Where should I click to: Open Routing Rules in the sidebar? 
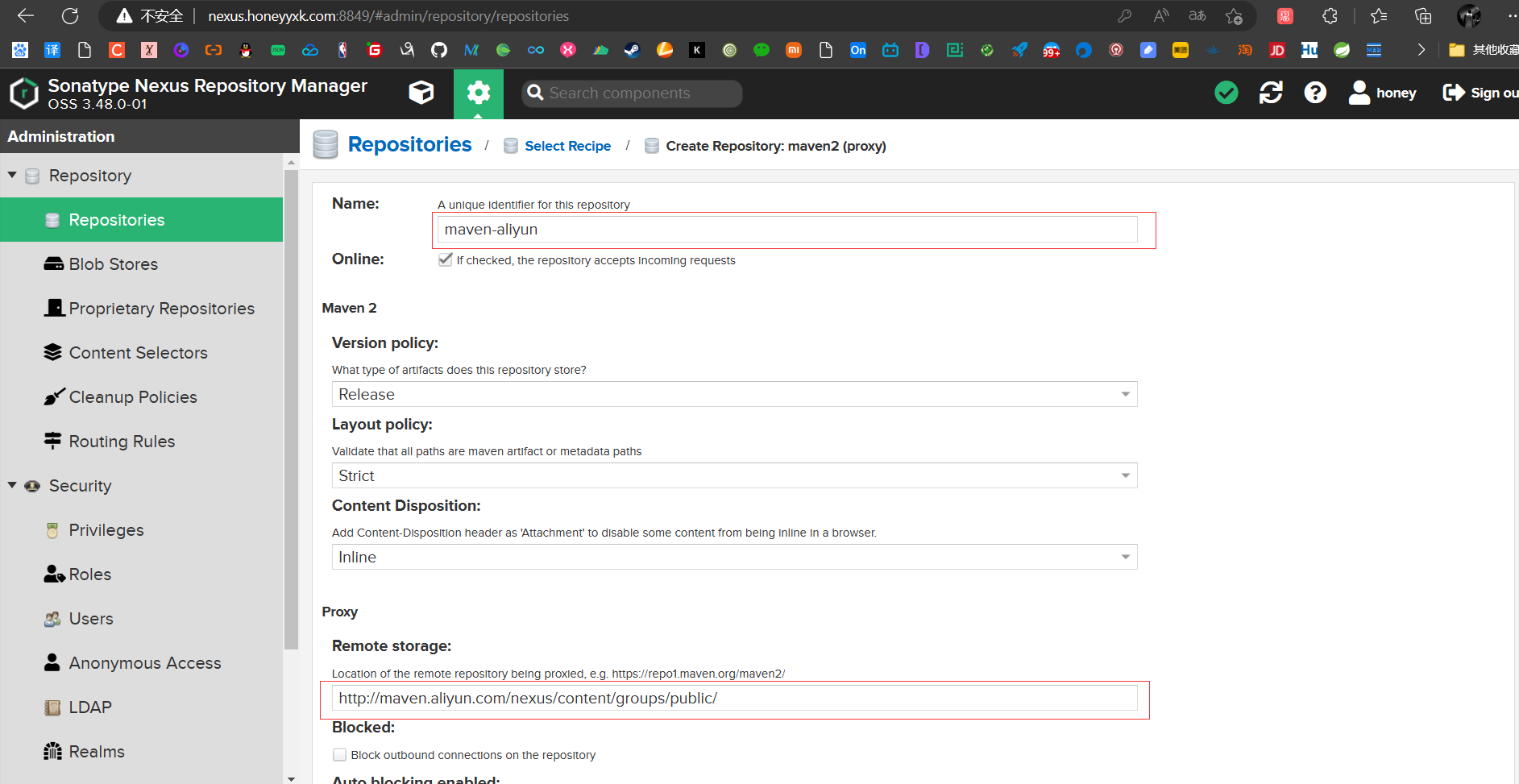[x=141, y=441]
